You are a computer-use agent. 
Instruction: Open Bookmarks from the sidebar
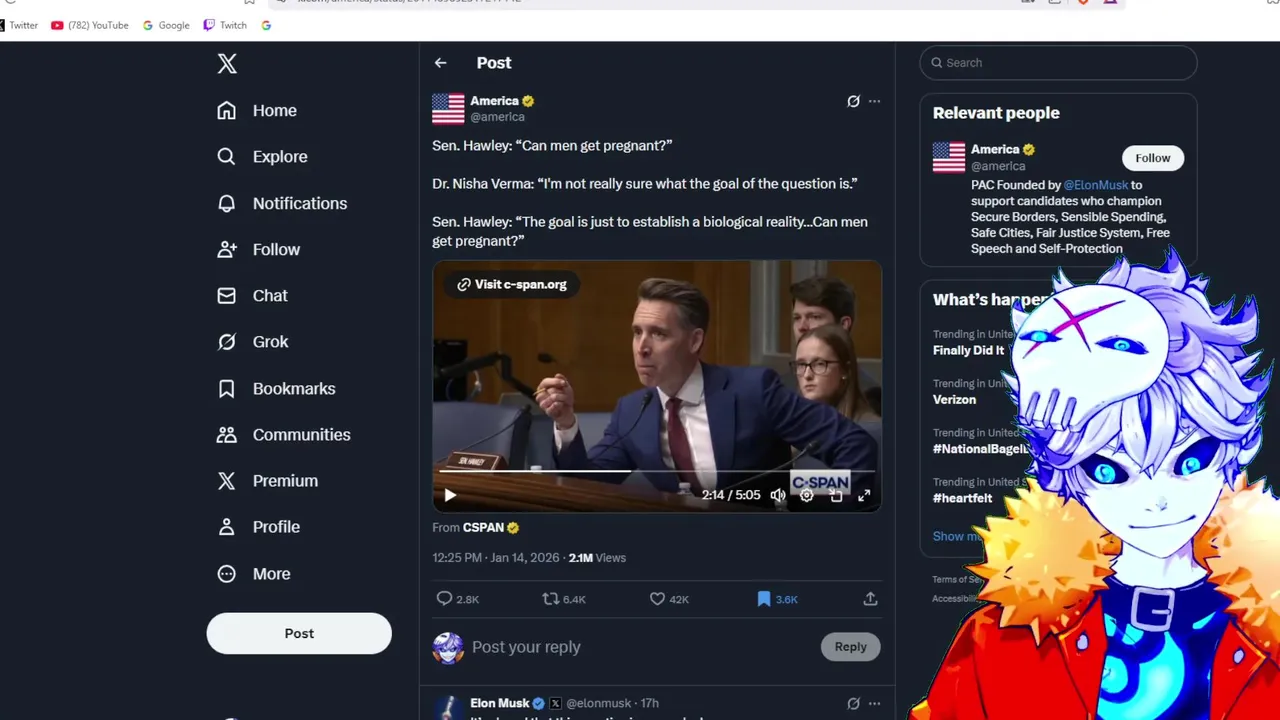pyautogui.click(x=276, y=388)
